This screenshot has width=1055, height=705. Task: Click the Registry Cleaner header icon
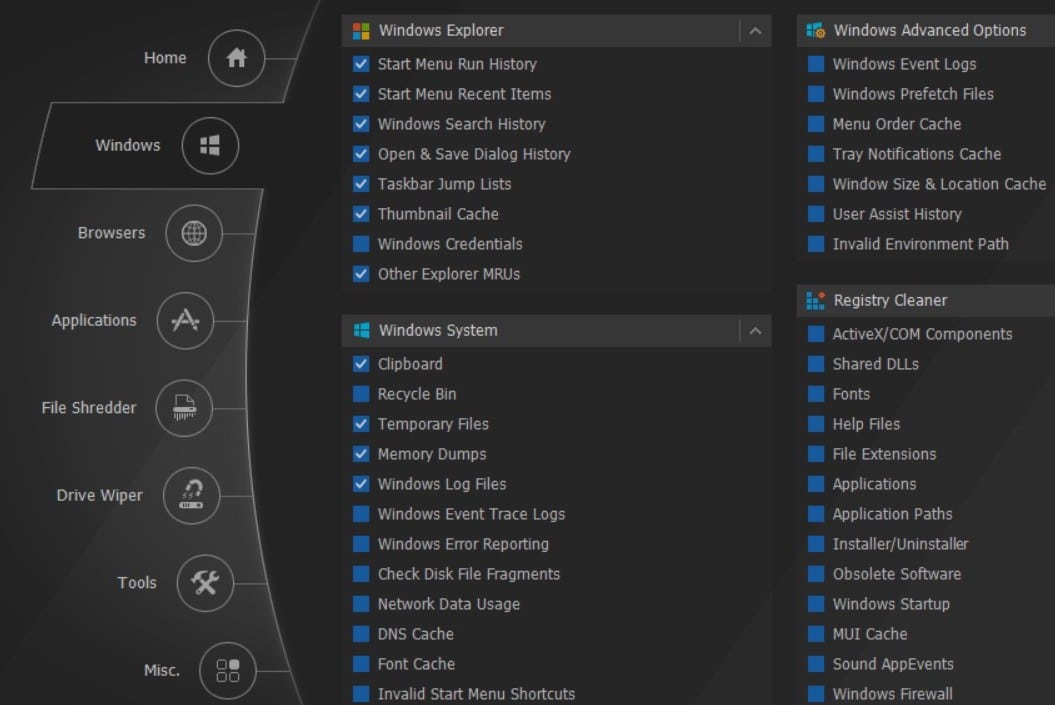tap(815, 301)
